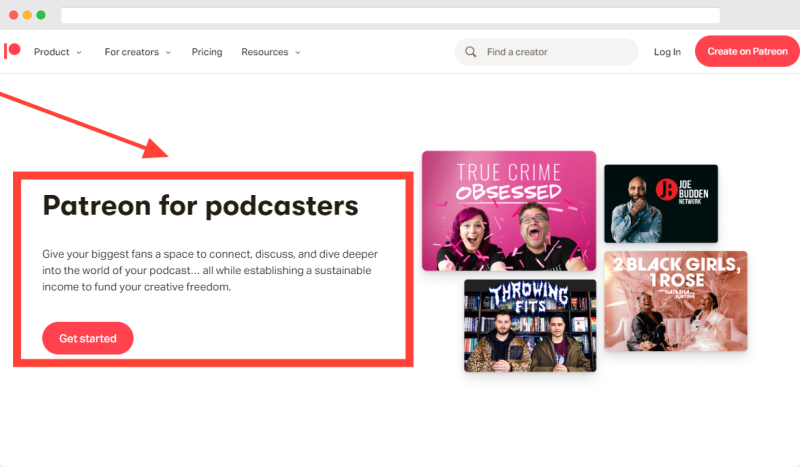Click the Create on Patreon button
Image resolution: width=800 pixels, height=467 pixels.
(x=747, y=51)
